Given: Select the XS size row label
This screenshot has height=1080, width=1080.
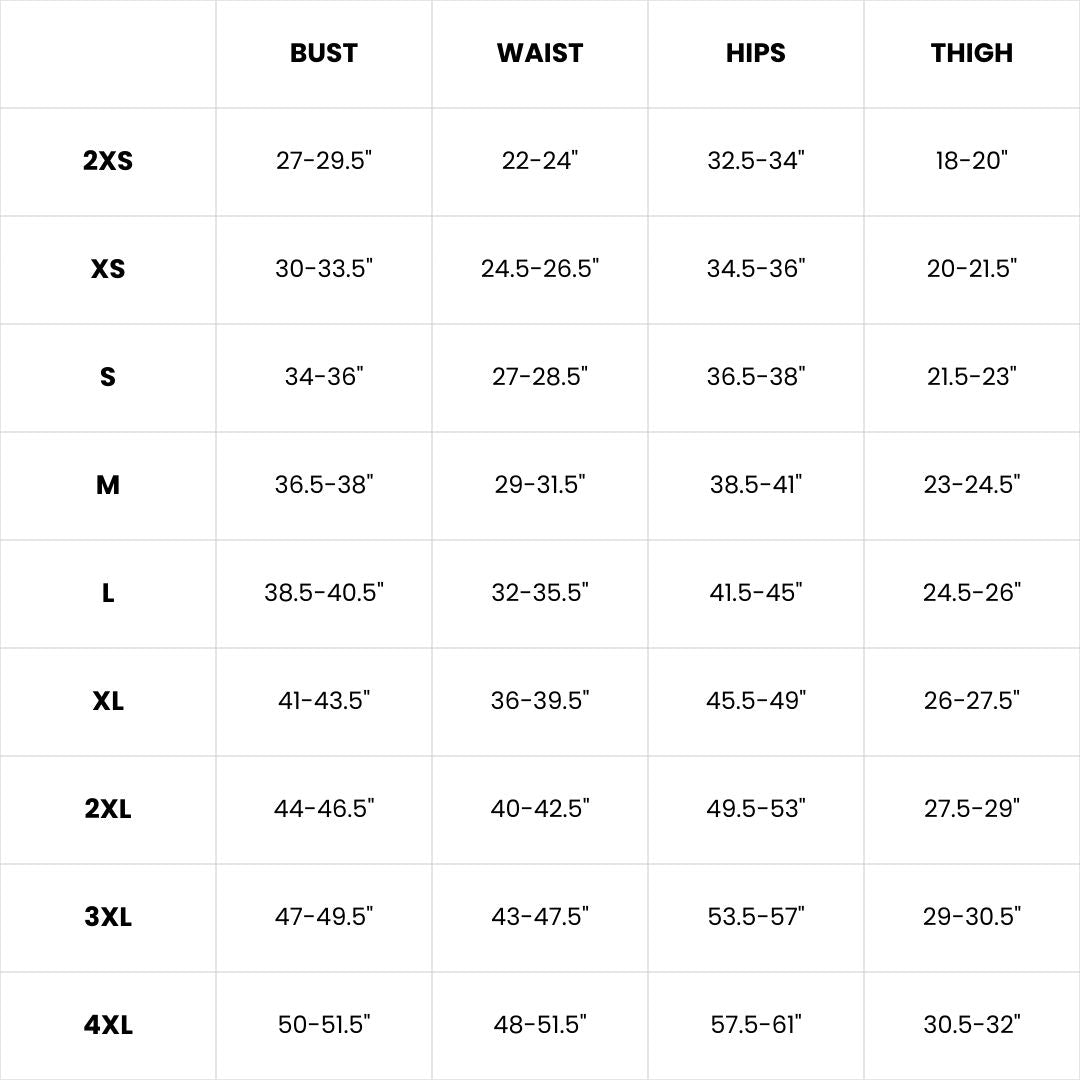Looking at the screenshot, I should click(x=107, y=269).
